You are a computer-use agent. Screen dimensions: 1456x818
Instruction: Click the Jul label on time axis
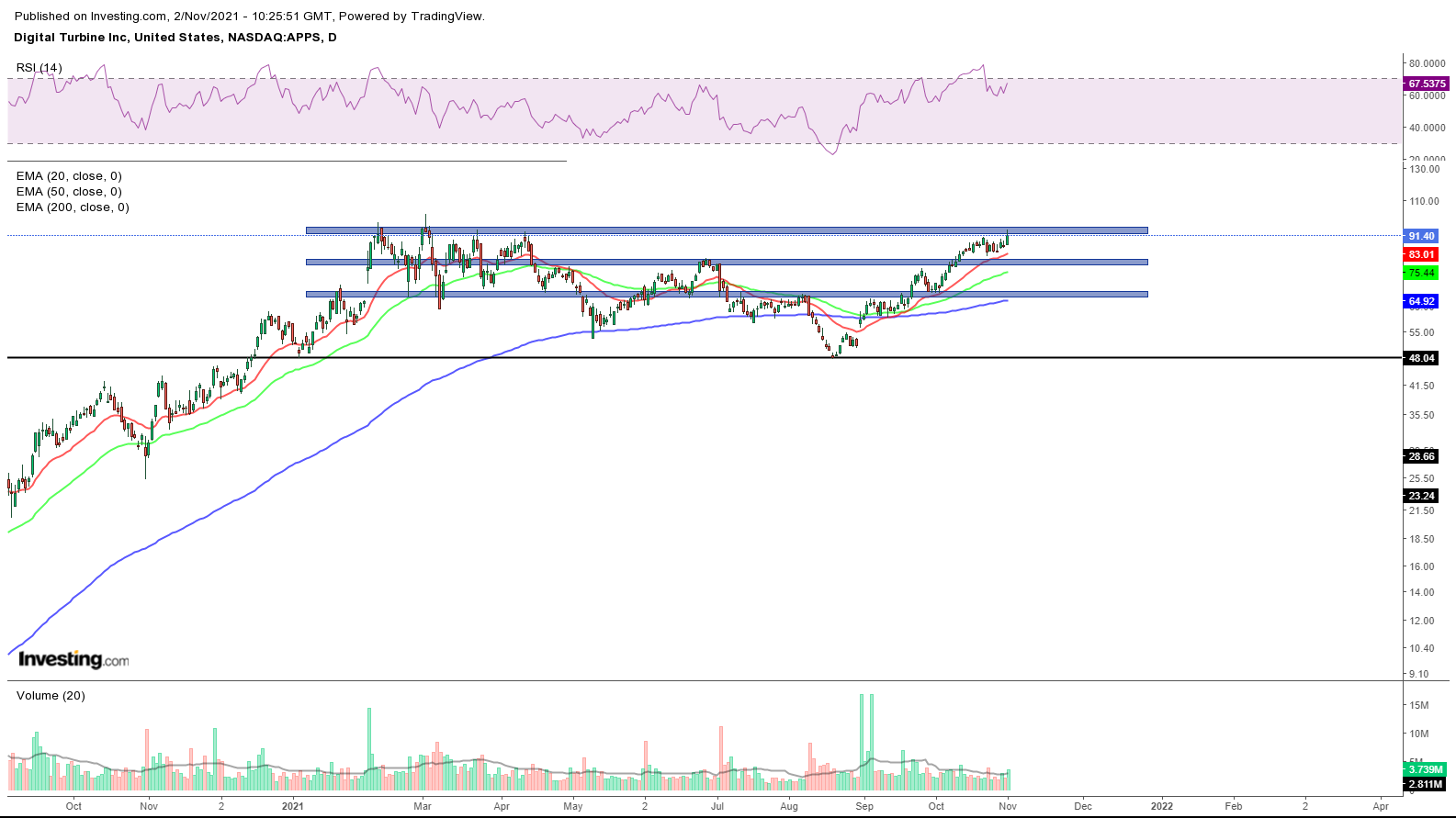point(717,806)
